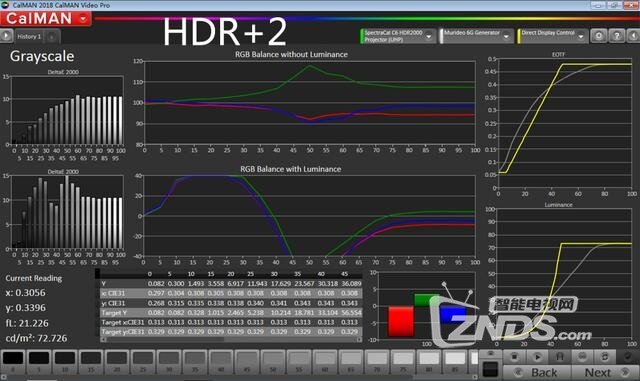Image resolution: width=640 pixels, height=381 pixels.
Task: Click the stop measurement icon
Action: click(x=514, y=356)
